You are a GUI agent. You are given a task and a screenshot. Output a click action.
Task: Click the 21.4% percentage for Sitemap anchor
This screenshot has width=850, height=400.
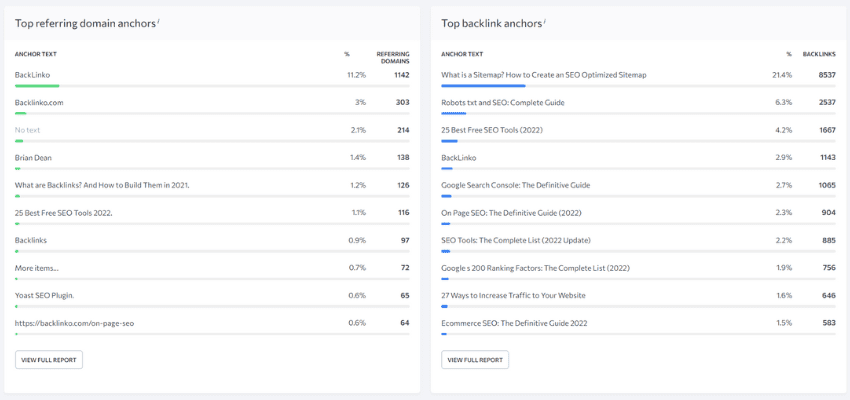tap(782, 75)
